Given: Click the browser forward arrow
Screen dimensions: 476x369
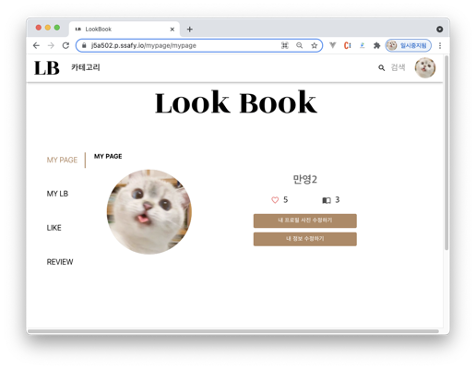Looking at the screenshot, I should click(x=51, y=46).
